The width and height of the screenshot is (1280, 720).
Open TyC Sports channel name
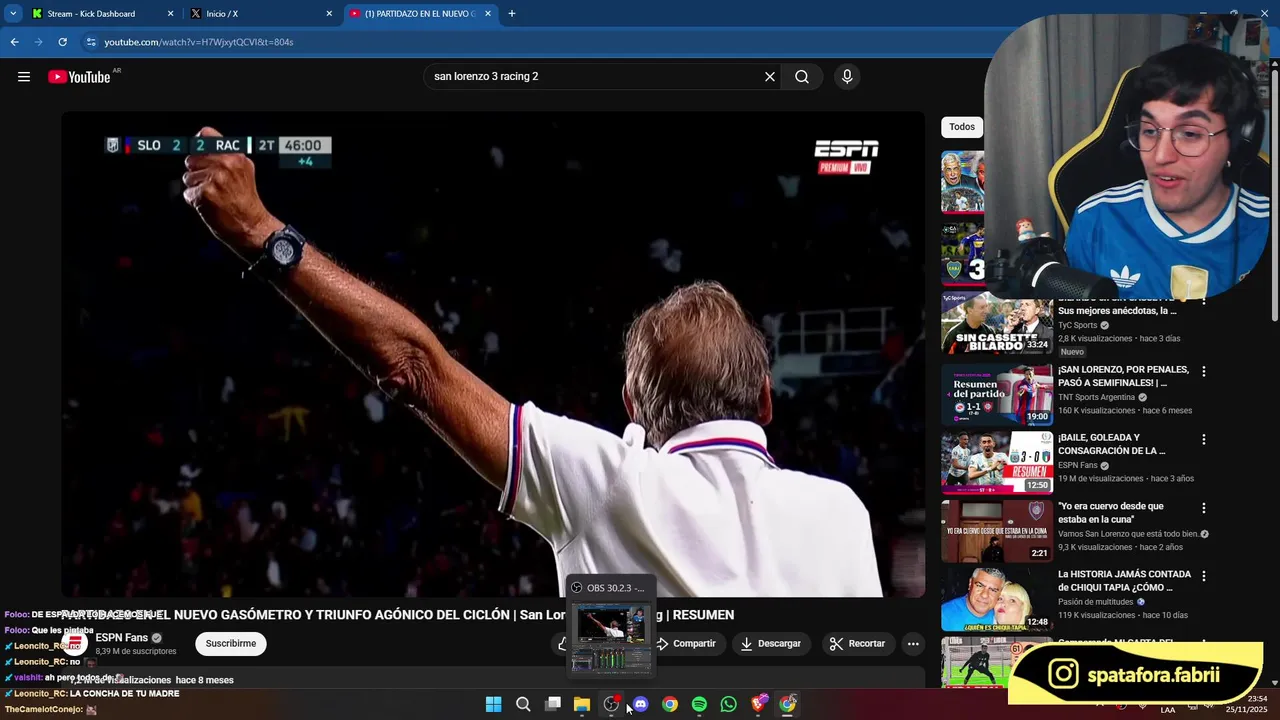[x=1077, y=325]
